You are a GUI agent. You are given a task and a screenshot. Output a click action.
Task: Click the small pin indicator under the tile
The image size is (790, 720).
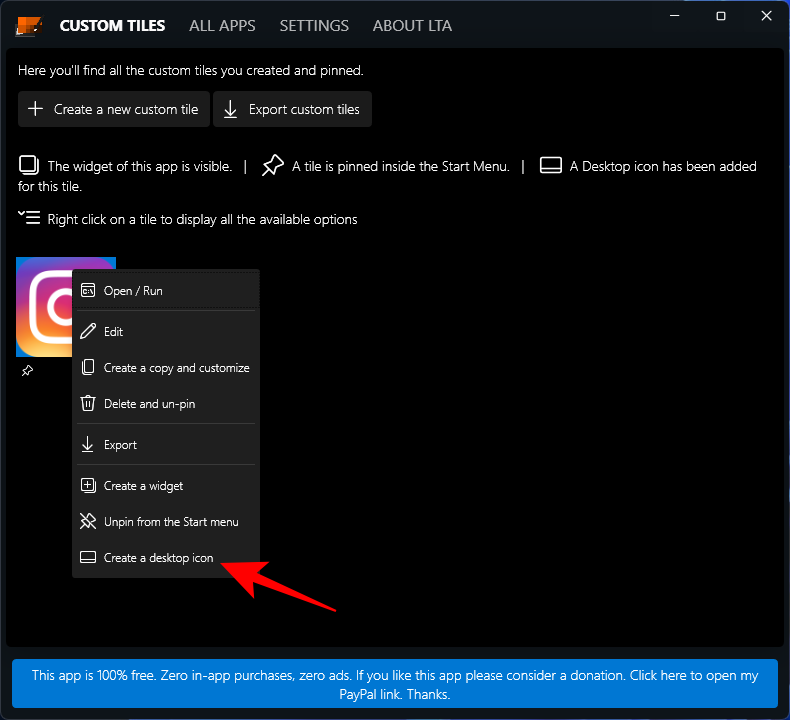(x=27, y=371)
